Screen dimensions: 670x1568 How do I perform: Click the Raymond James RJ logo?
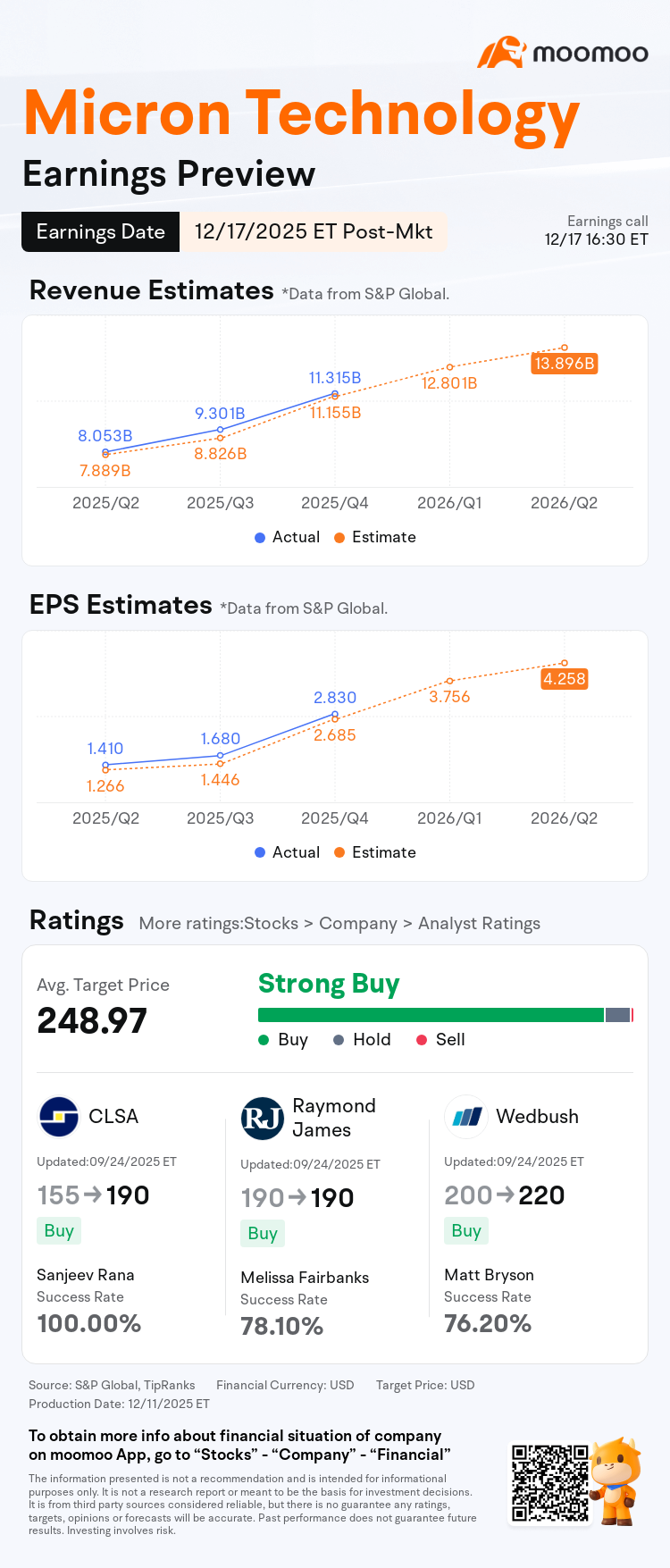pyautogui.click(x=263, y=1119)
